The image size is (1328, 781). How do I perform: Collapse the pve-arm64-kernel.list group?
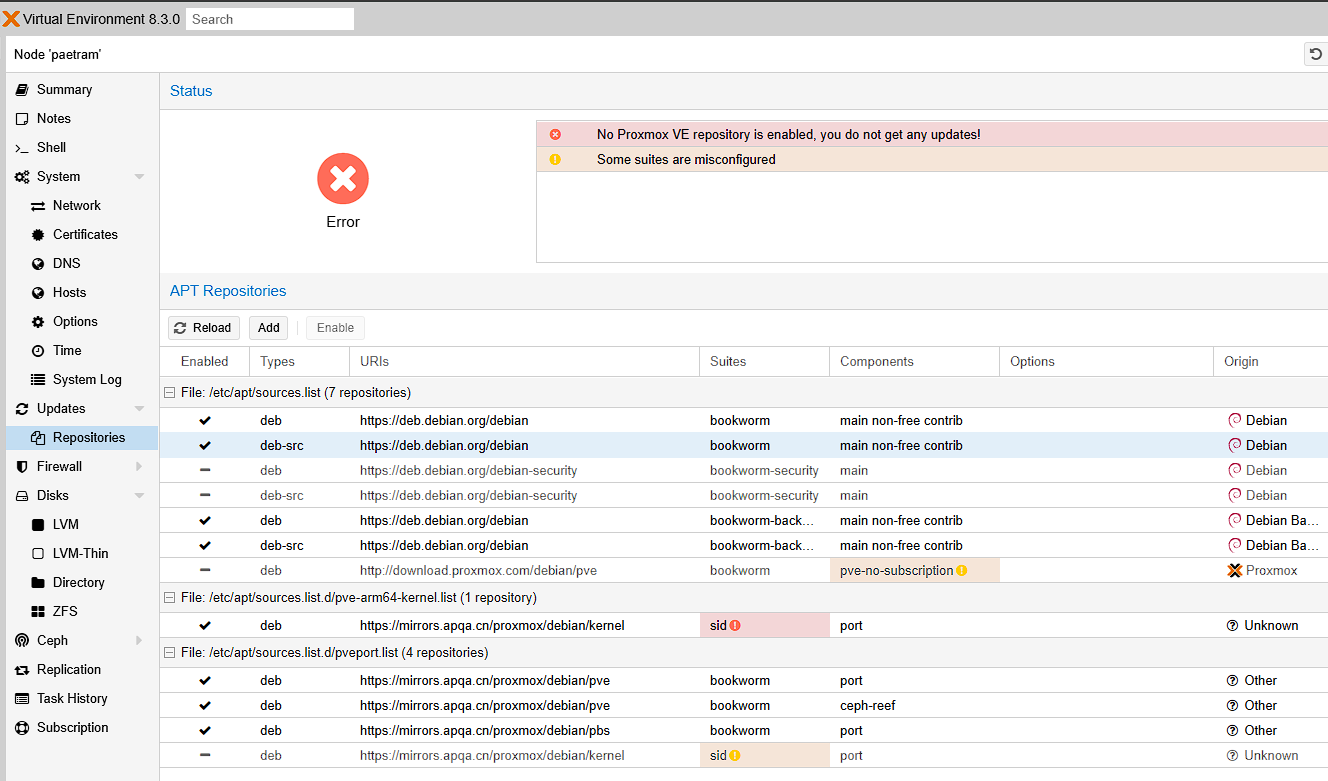(x=169, y=597)
